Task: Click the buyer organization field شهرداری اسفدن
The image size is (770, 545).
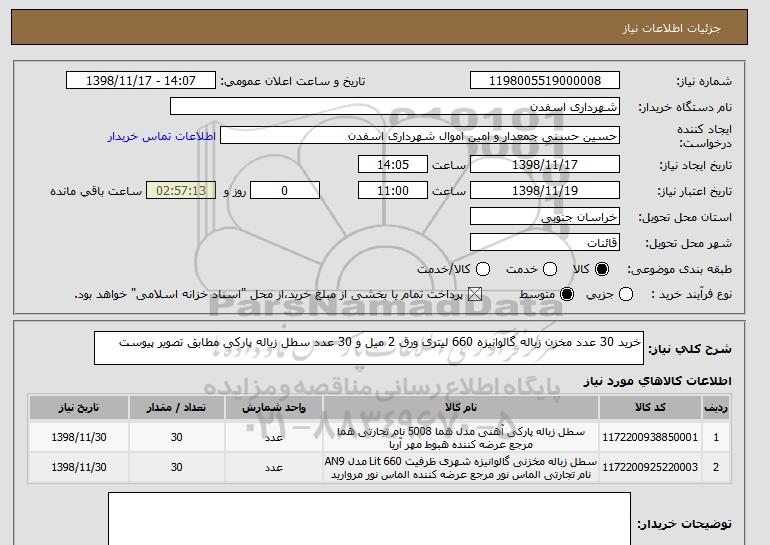Action: click(395, 107)
